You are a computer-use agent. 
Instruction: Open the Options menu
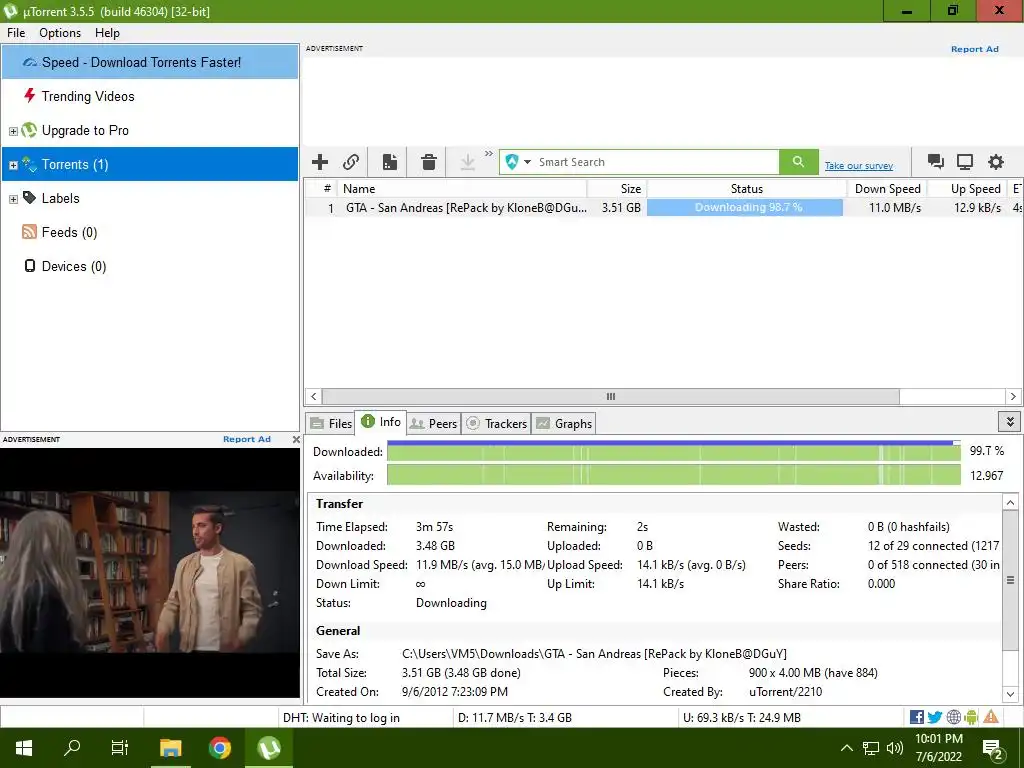tap(60, 33)
